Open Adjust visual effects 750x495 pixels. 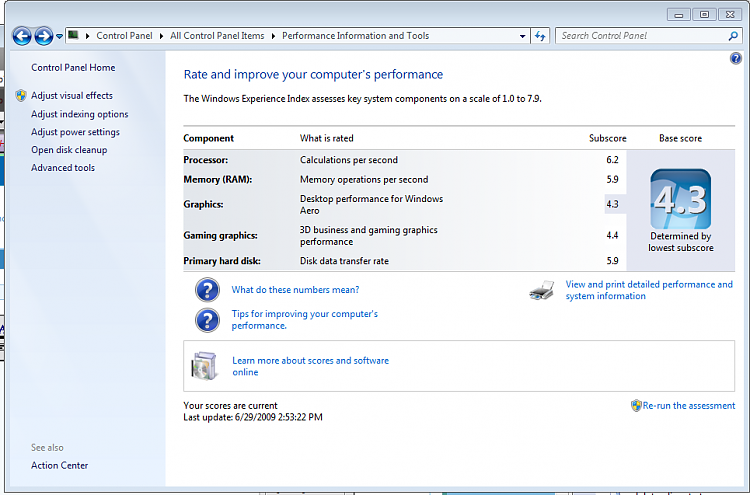[x=72, y=96]
